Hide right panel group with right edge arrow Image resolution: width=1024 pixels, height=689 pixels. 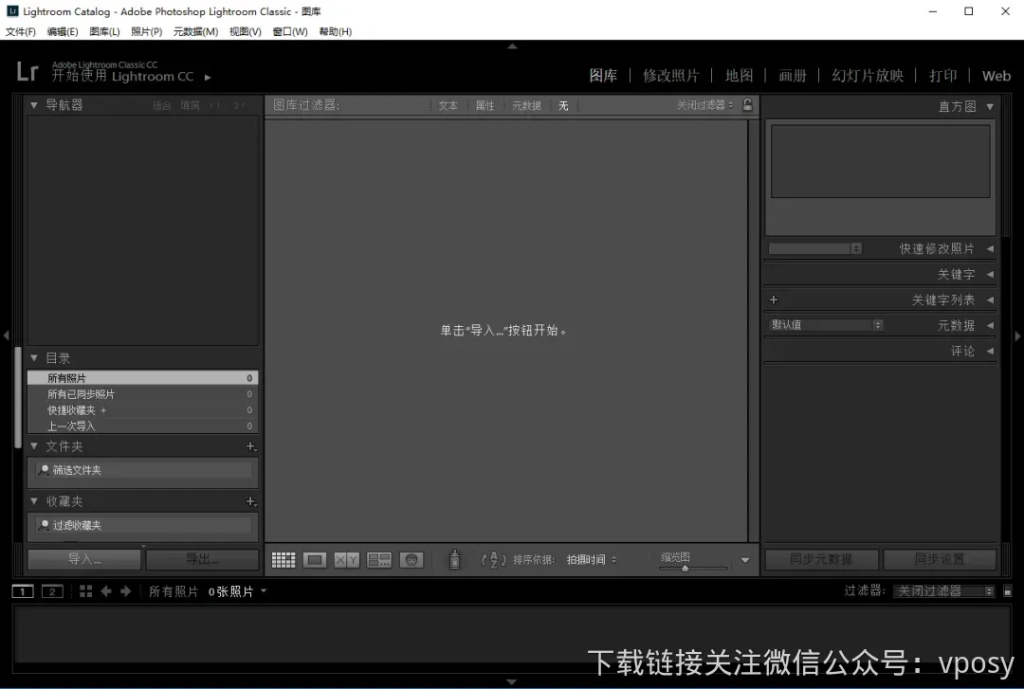[x=1017, y=336]
